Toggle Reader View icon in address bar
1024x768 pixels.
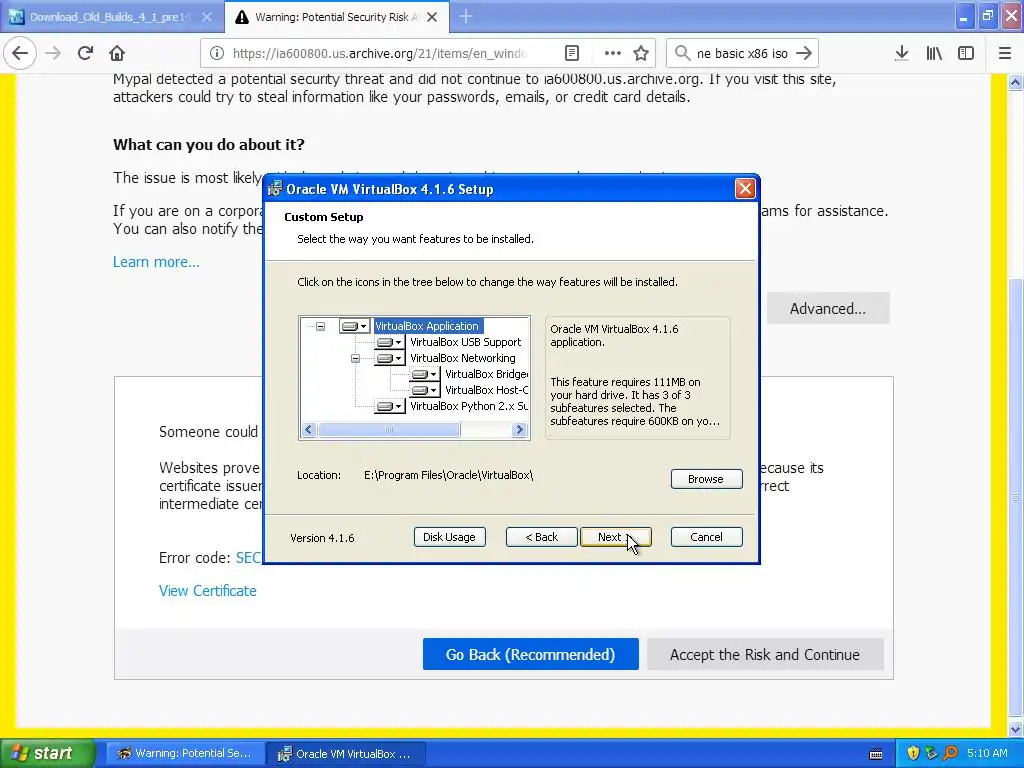point(571,53)
